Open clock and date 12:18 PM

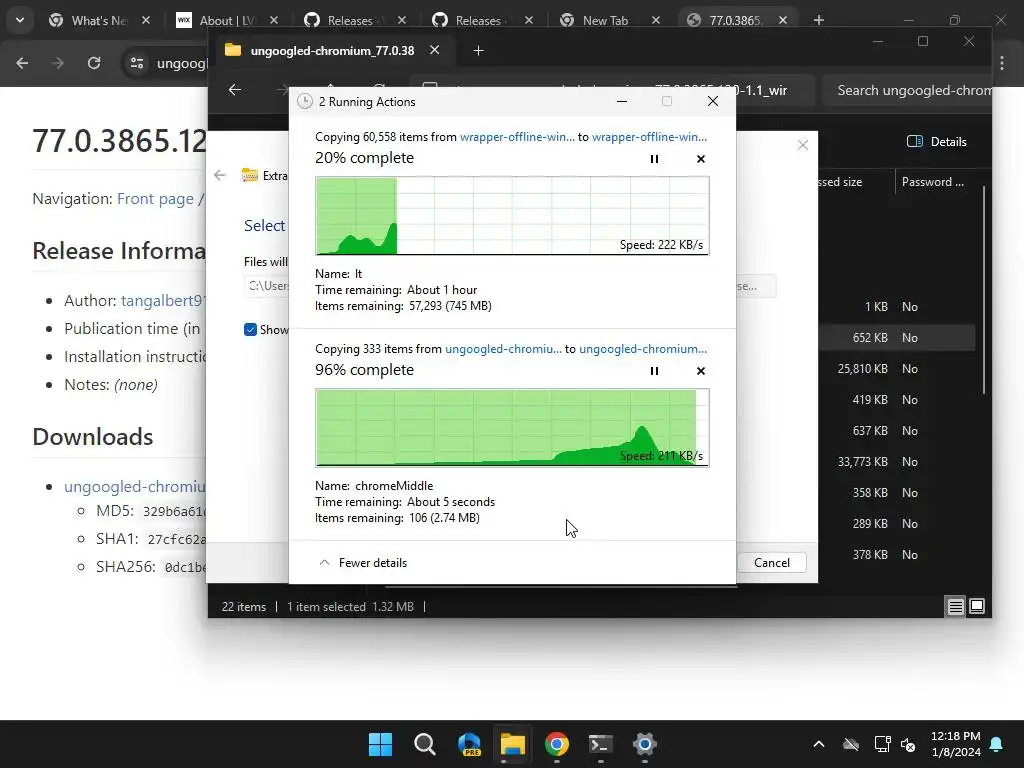click(x=955, y=744)
